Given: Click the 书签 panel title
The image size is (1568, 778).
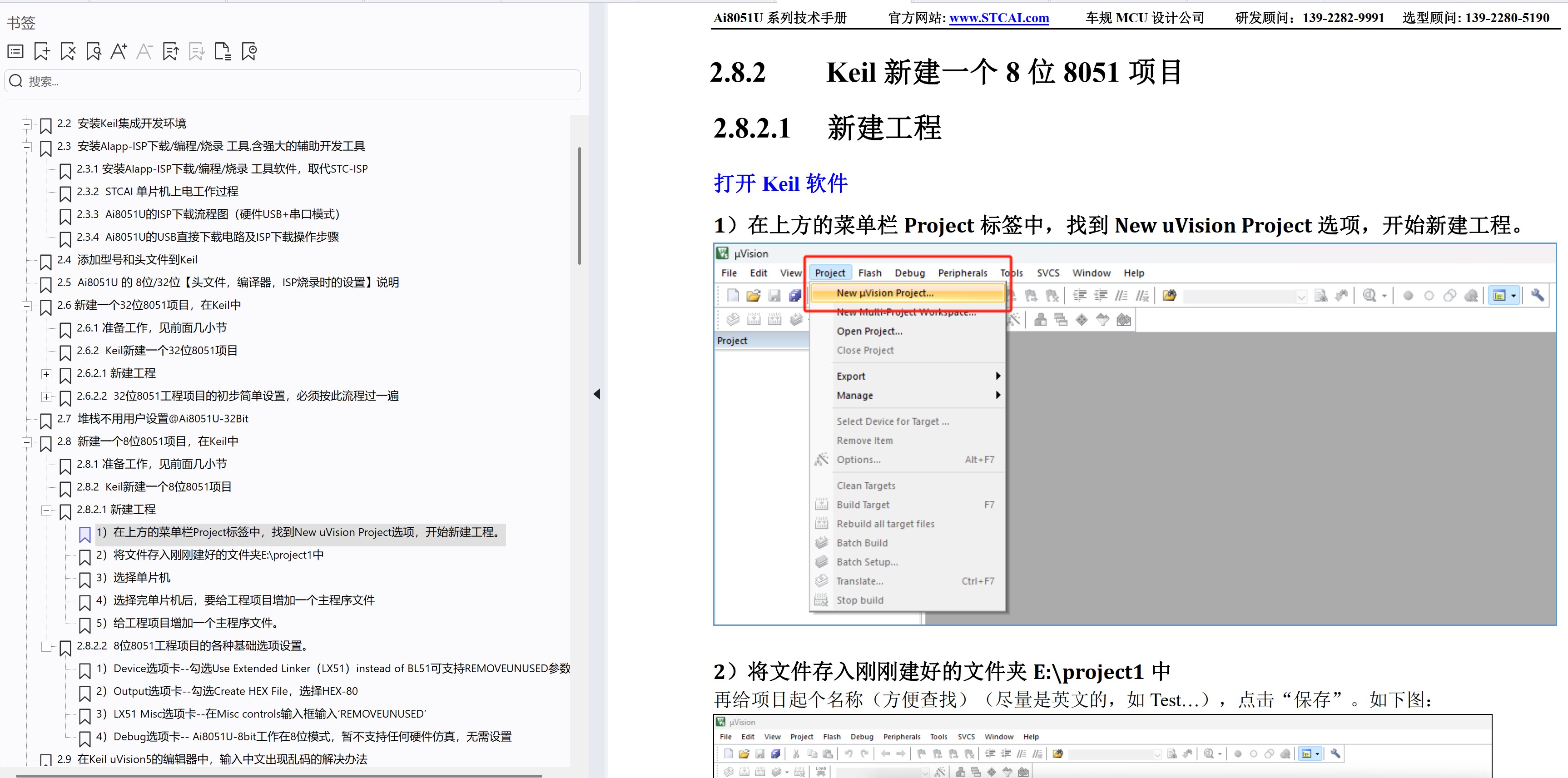Looking at the screenshot, I should [21, 23].
